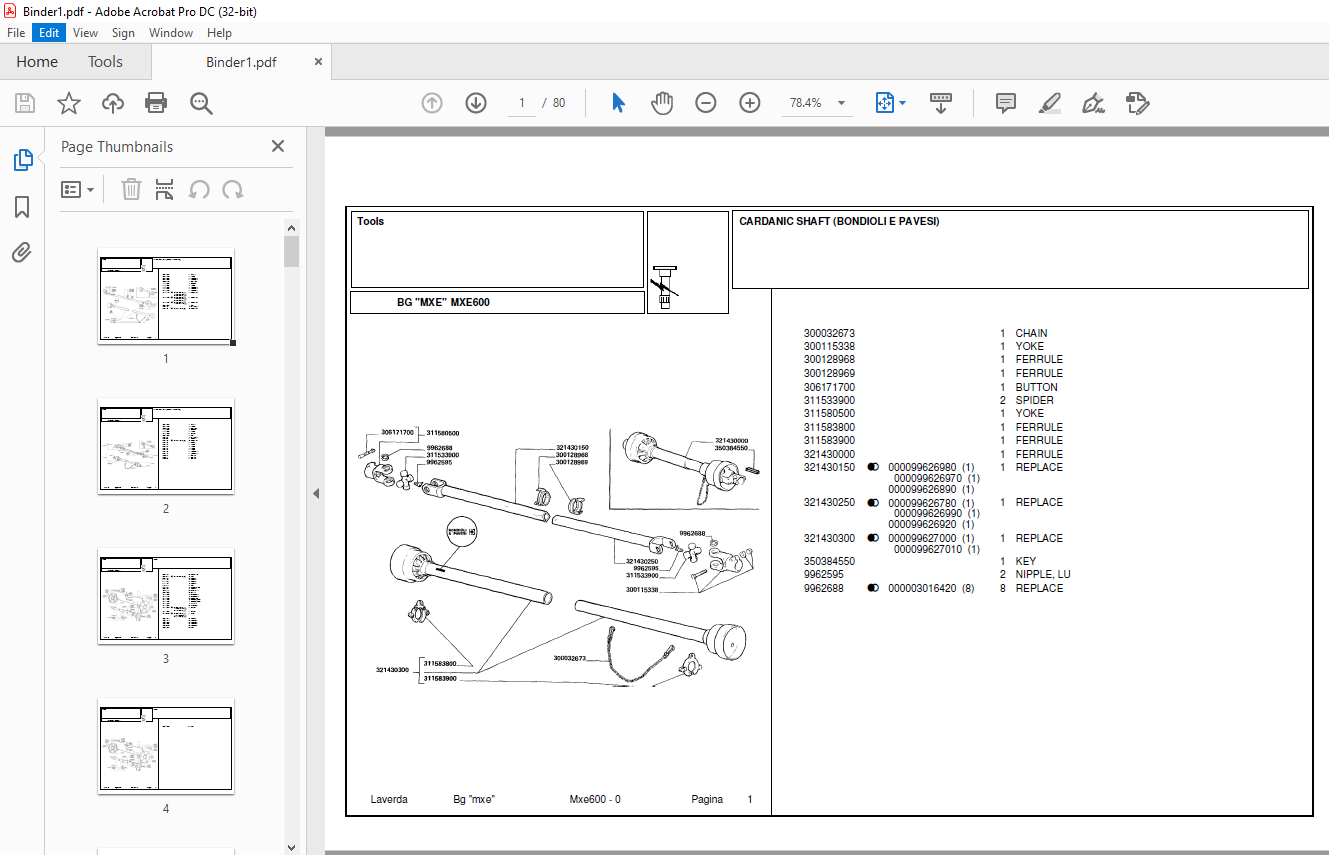1329x855 pixels.
Task: Click the Laverda footer text
Action: coord(389,799)
